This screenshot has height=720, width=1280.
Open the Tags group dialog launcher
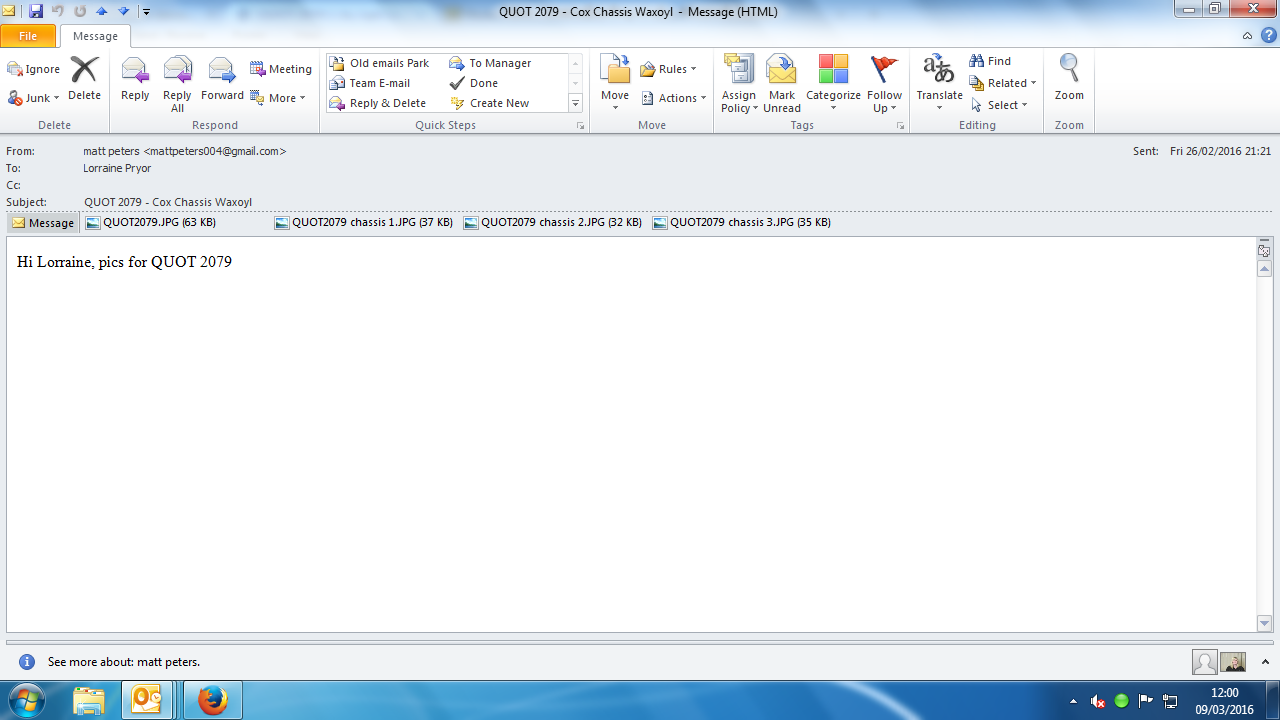coord(900,126)
